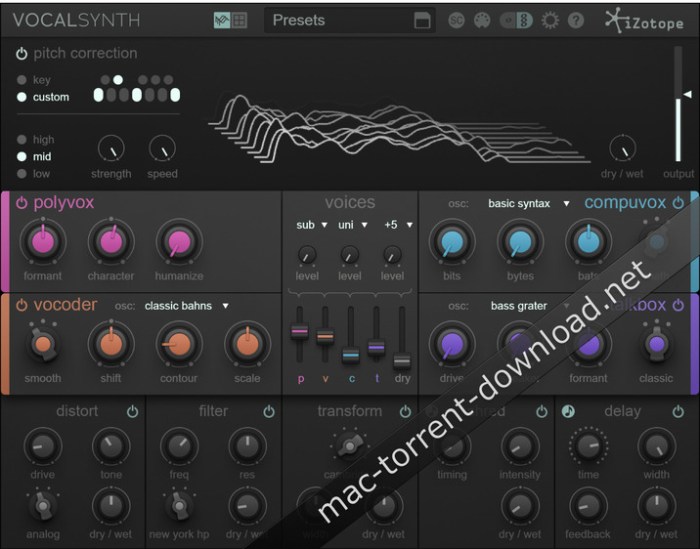Click the dry level fader
Image resolution: width=700 pixels, height=549 pixels.
401,360
